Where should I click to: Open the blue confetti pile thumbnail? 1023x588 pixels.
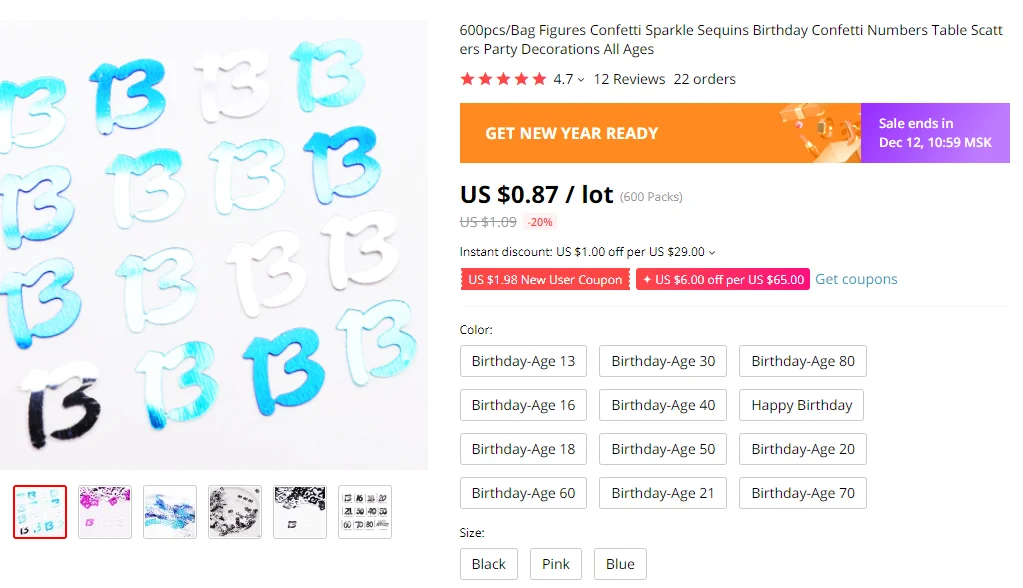pyautogui.click(x=170, y=512)
